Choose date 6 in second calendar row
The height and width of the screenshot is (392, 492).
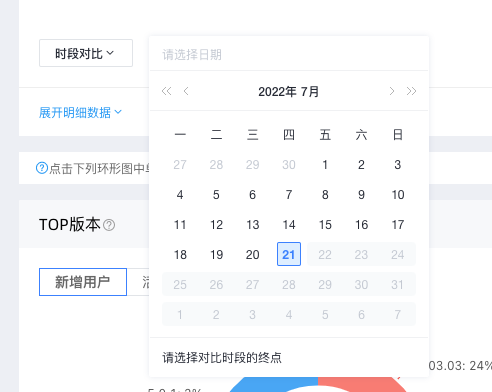(x=252, y=195)
